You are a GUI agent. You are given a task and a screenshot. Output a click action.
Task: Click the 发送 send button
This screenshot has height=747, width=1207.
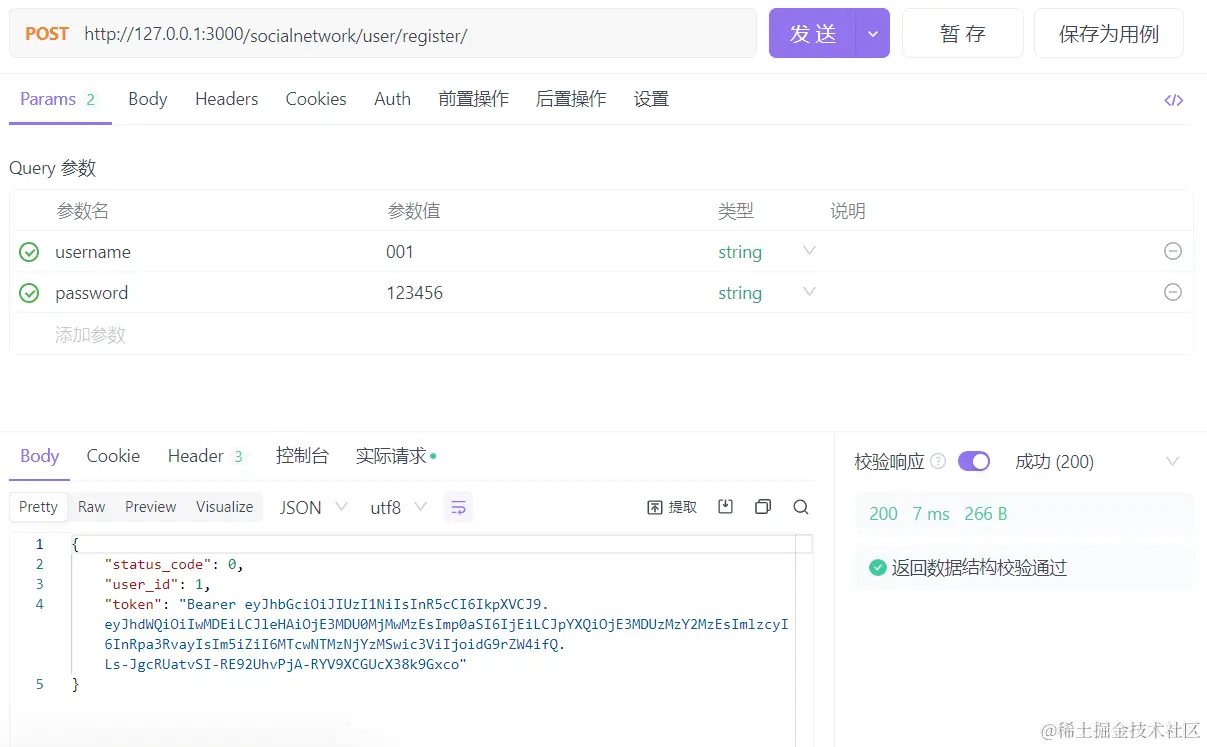coord(812,34)
